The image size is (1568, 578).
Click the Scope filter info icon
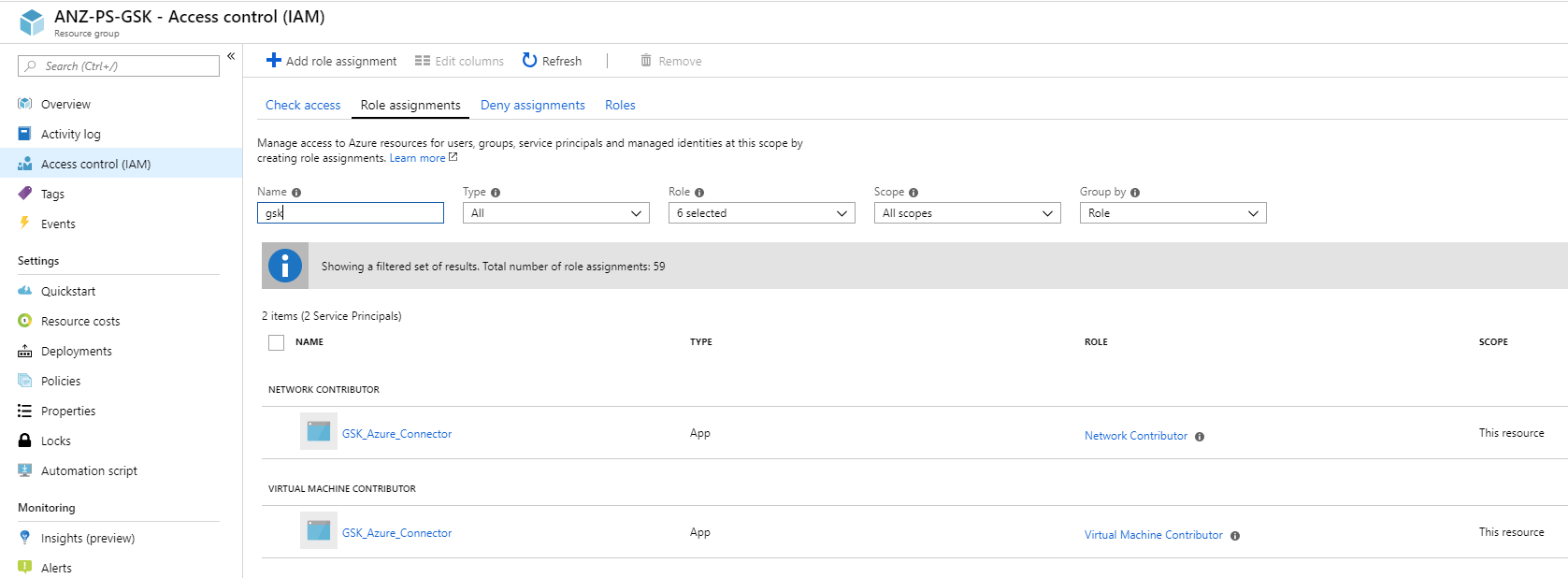(913, 193)
